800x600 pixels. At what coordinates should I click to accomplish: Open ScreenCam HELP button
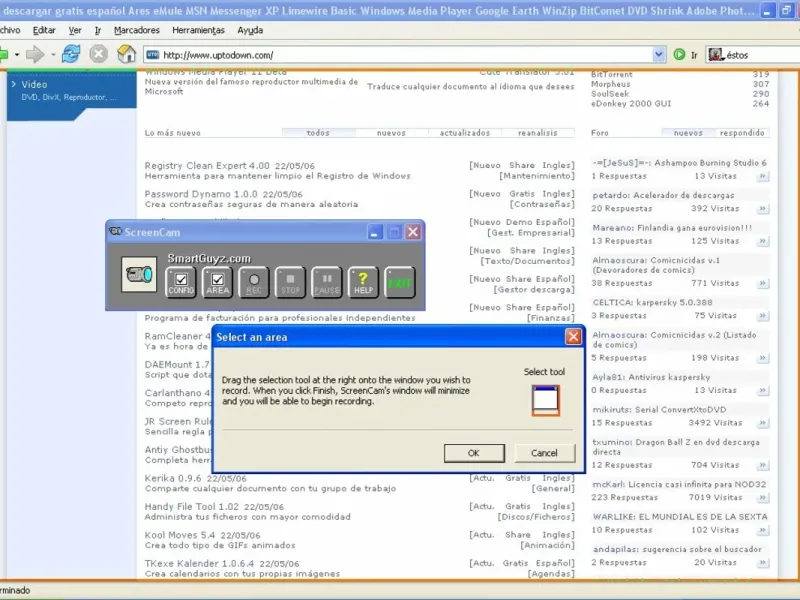[363, 282]
